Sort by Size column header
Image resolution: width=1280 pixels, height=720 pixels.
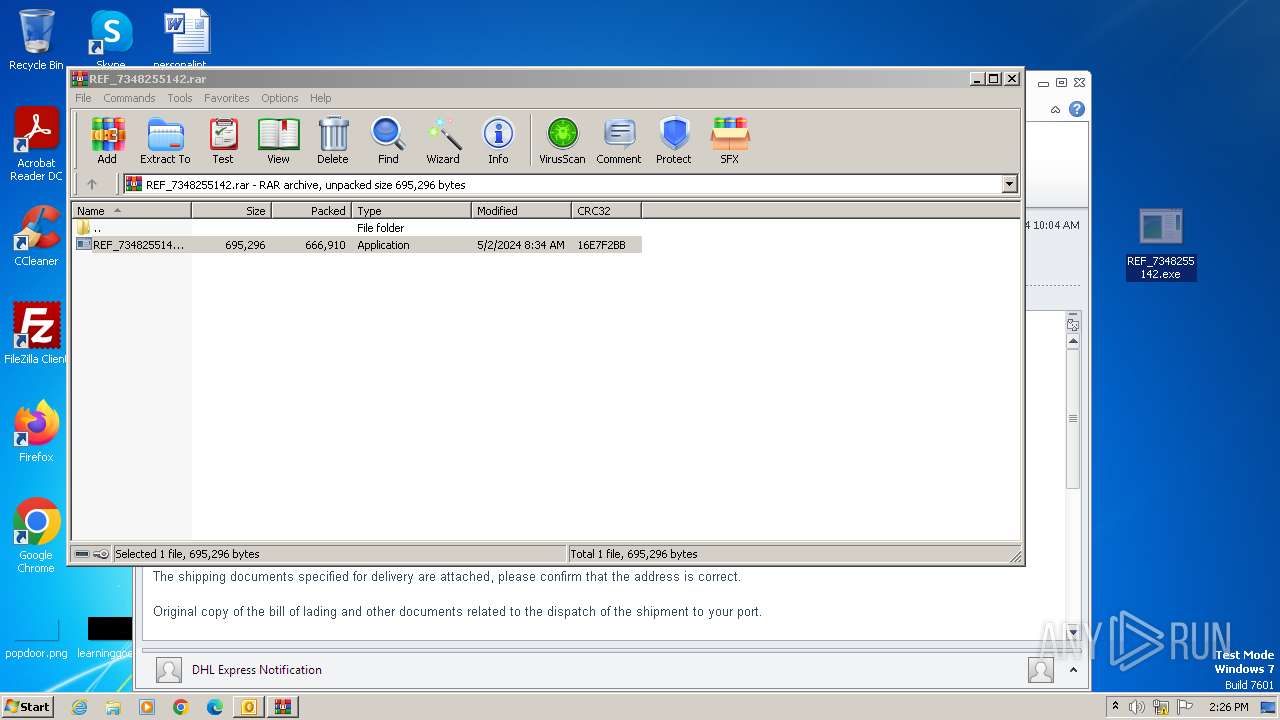231,210
